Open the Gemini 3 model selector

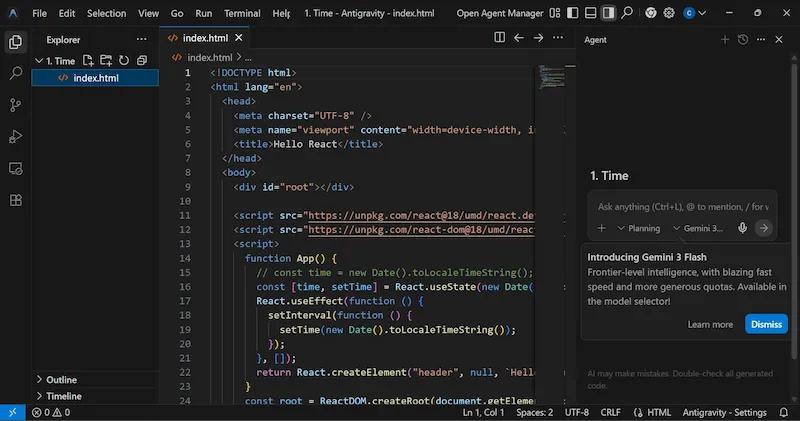point(698,228)
